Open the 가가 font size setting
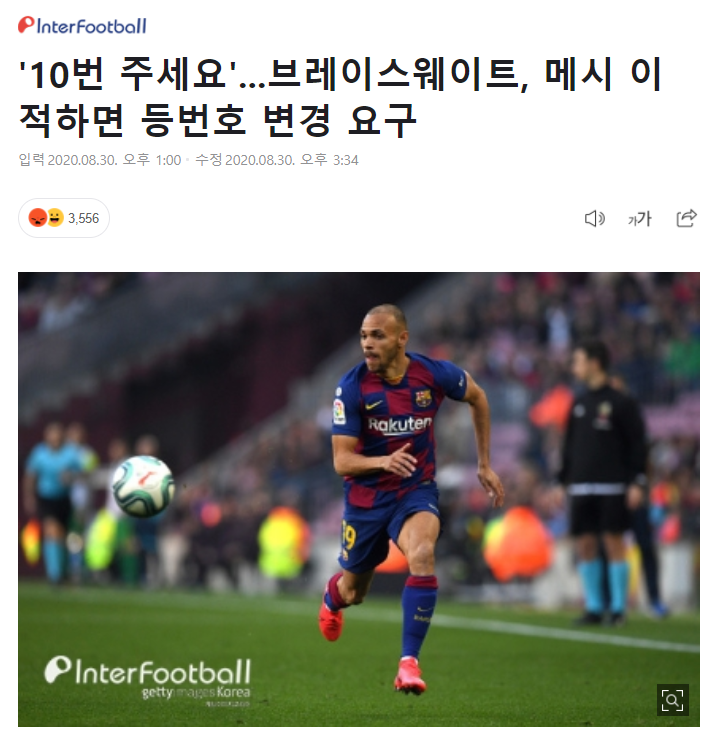The image size is (710, 739). 640,219
